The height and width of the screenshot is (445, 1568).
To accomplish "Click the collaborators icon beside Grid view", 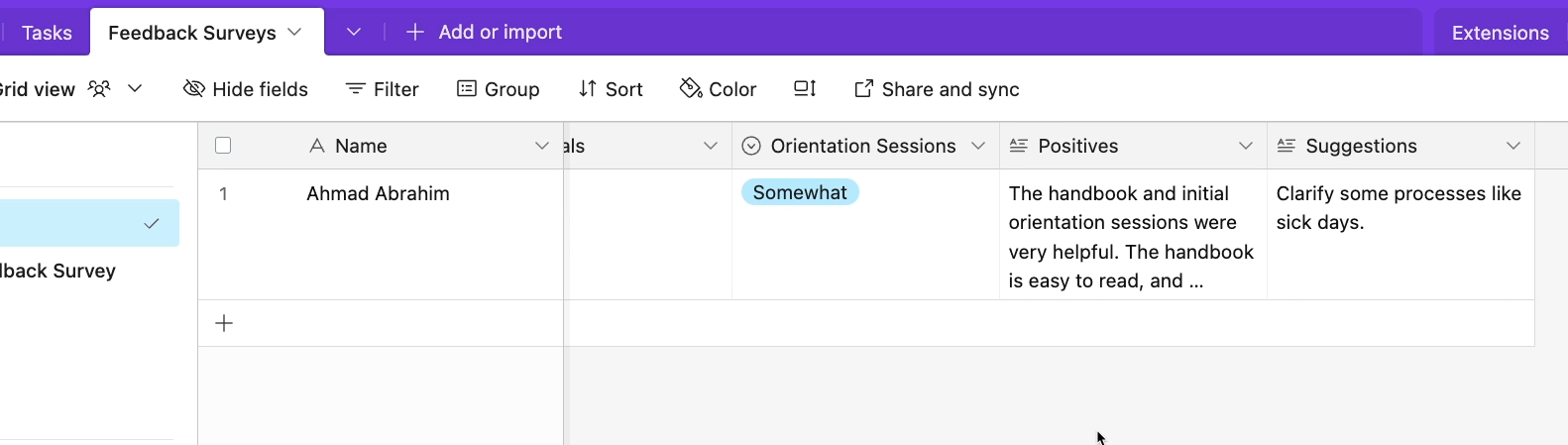I will 99,89.
